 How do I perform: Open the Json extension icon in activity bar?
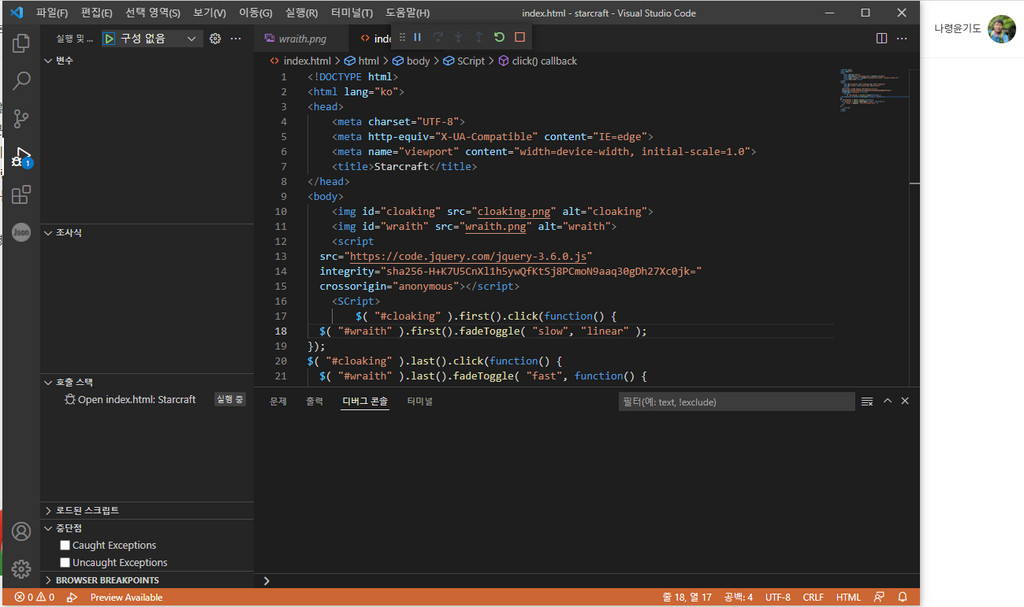(21, 232)
